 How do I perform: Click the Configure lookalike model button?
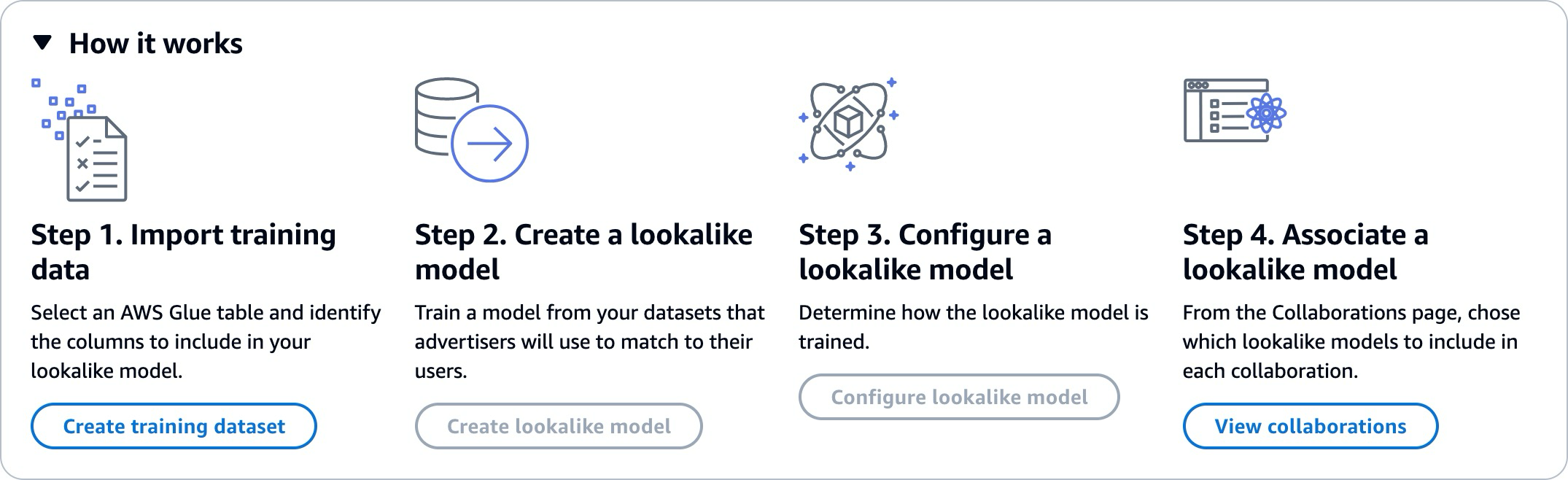(x=959, y=398)
